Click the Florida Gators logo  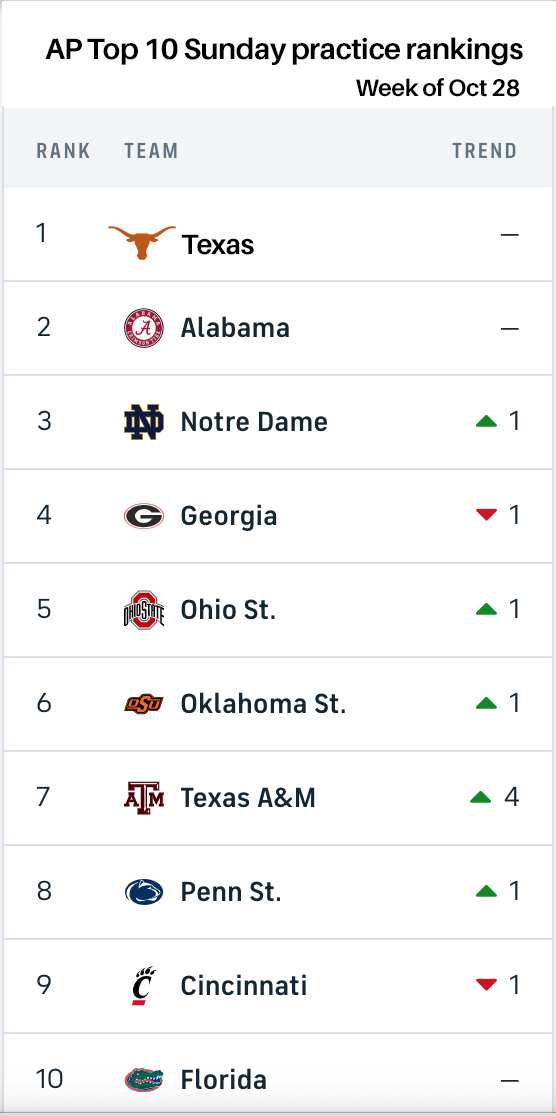coord(144,1080)
